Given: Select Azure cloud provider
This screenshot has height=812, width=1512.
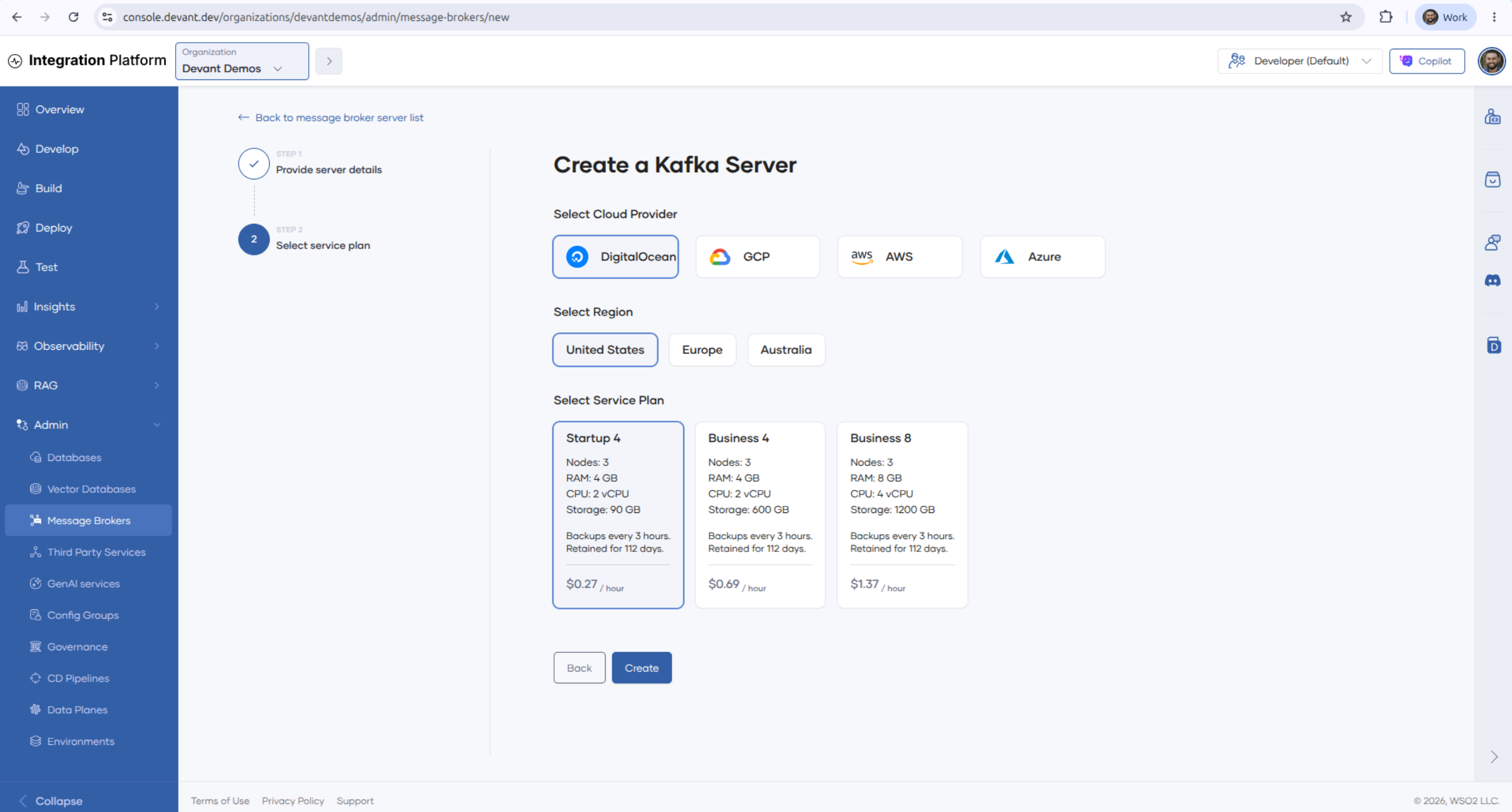Looking at the screenshot, I should (1042, 256).
